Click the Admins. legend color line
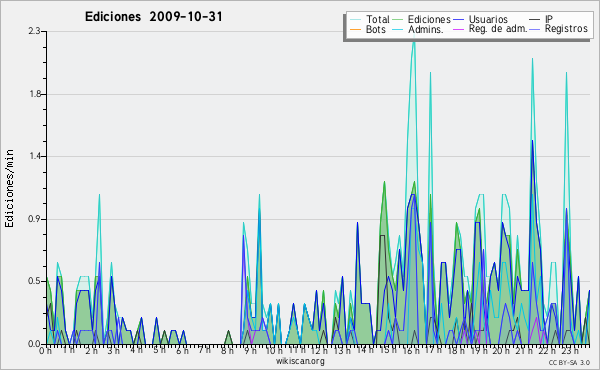 pyautogui.click(x=398, y=29)
